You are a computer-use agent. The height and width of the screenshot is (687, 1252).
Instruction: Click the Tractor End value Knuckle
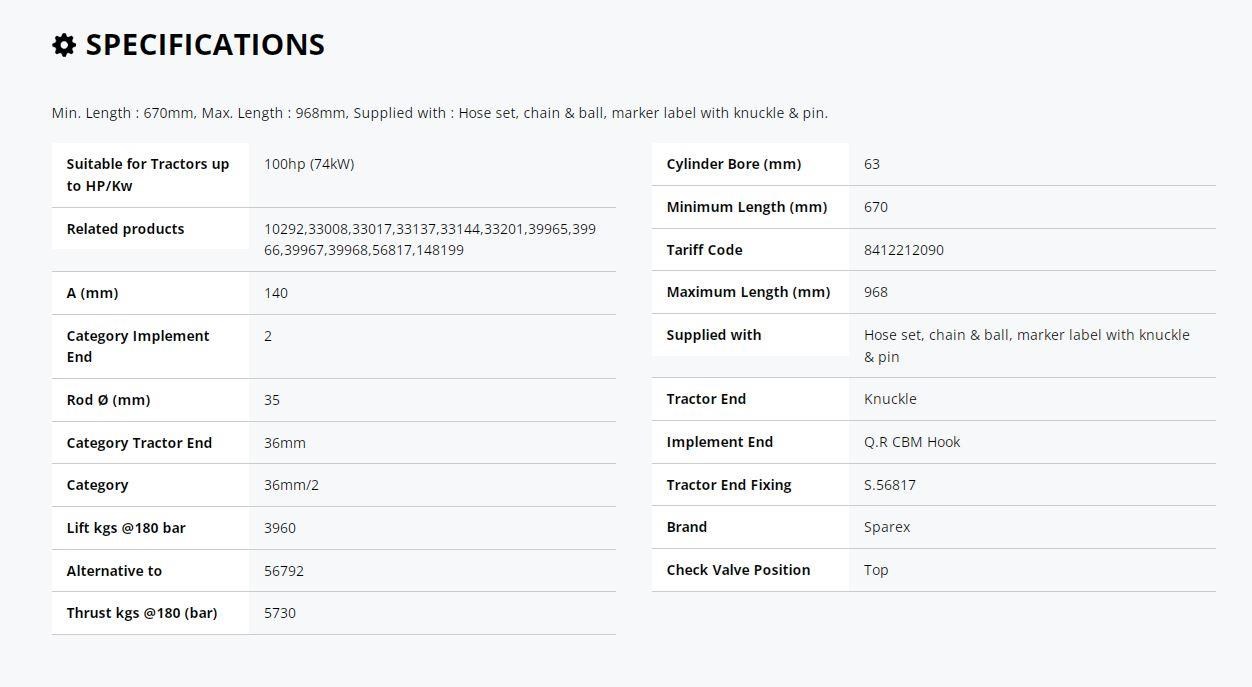tap(890, 399)
